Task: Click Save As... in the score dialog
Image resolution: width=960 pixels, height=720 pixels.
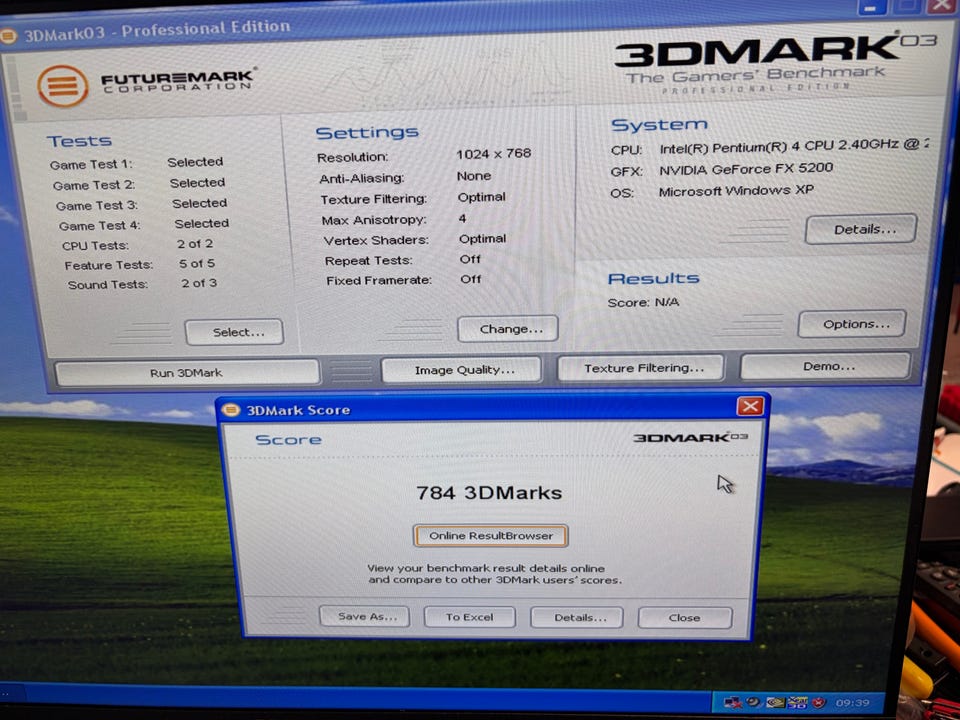Action: pyautogui.click(x=365, y=617)
